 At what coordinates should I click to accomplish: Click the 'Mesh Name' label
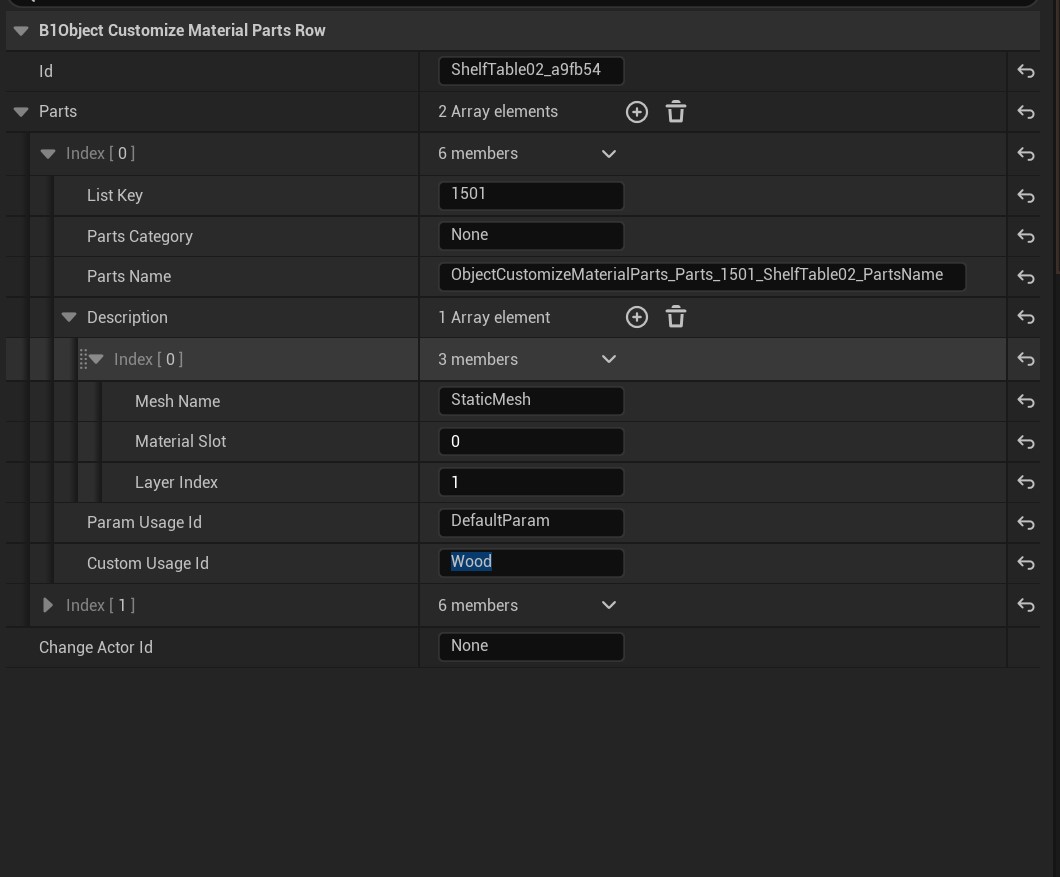click(x=177, y=401)
